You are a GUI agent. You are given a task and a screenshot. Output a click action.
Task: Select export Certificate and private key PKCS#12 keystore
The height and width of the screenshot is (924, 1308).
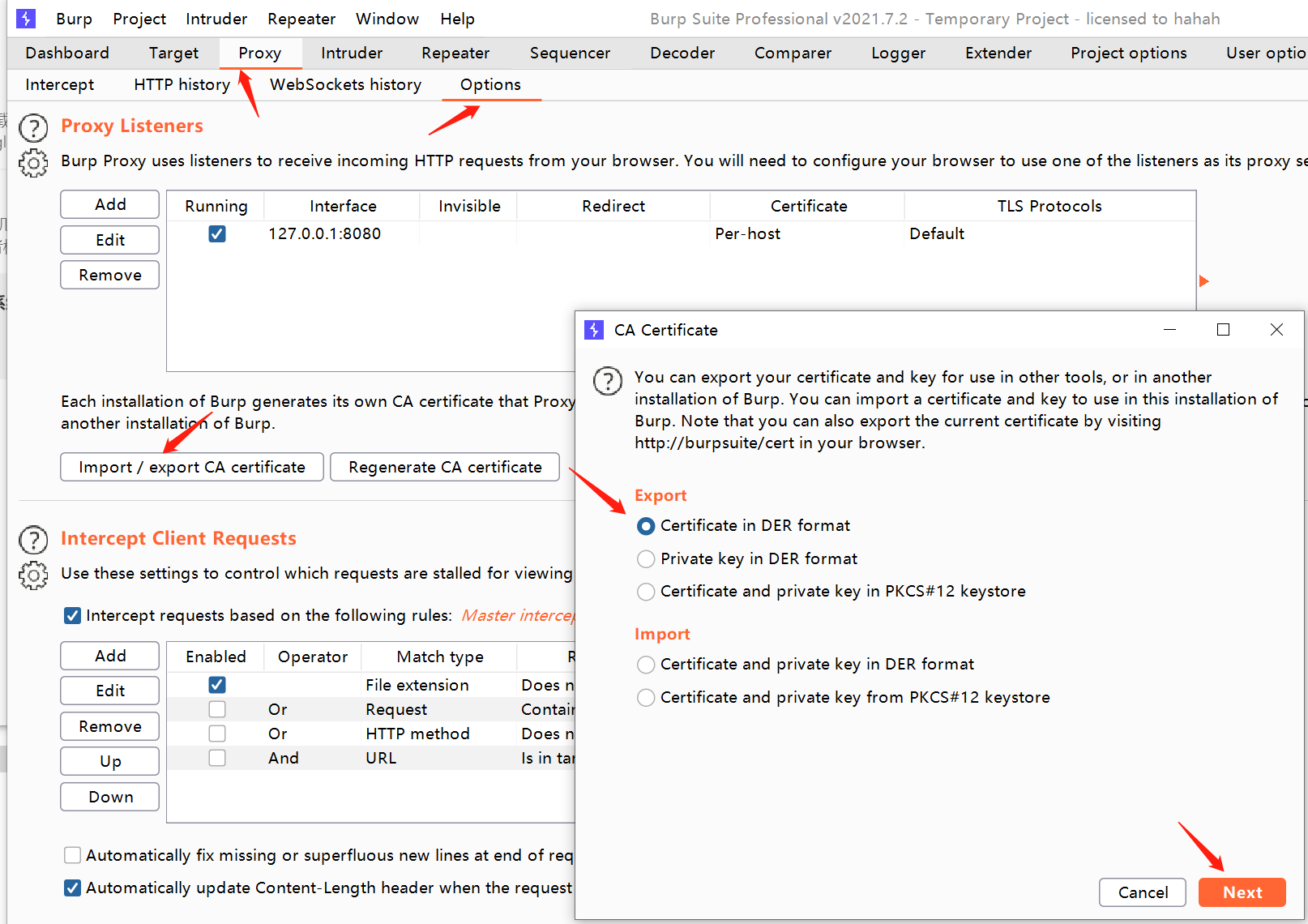[646, 592]
